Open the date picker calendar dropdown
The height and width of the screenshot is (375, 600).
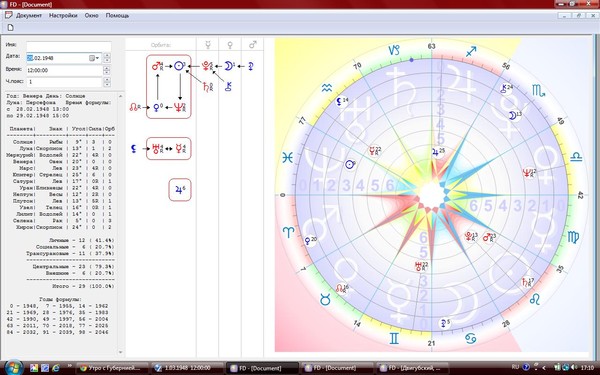94,58
